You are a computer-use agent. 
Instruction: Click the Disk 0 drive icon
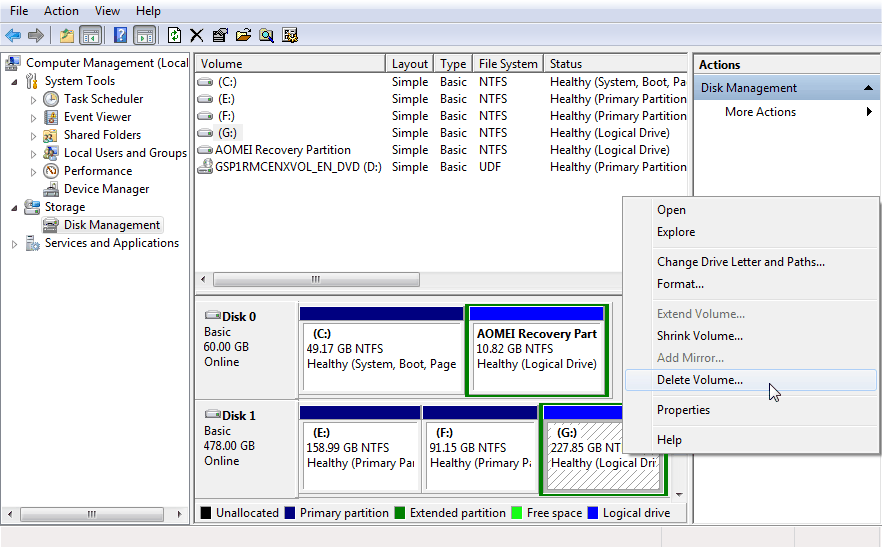[x=213, y=316]
